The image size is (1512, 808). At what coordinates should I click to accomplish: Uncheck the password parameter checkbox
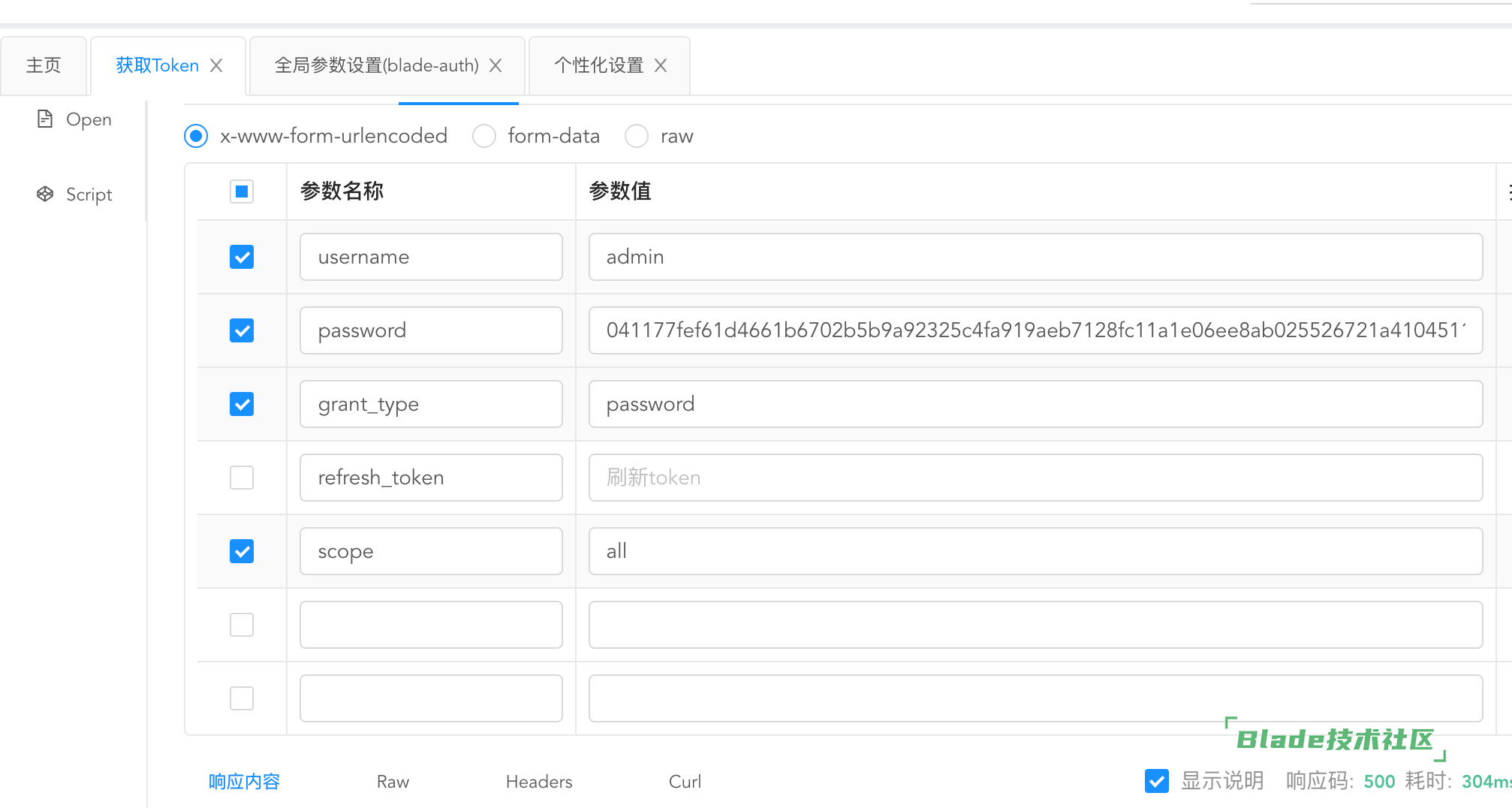pos(242,330)
